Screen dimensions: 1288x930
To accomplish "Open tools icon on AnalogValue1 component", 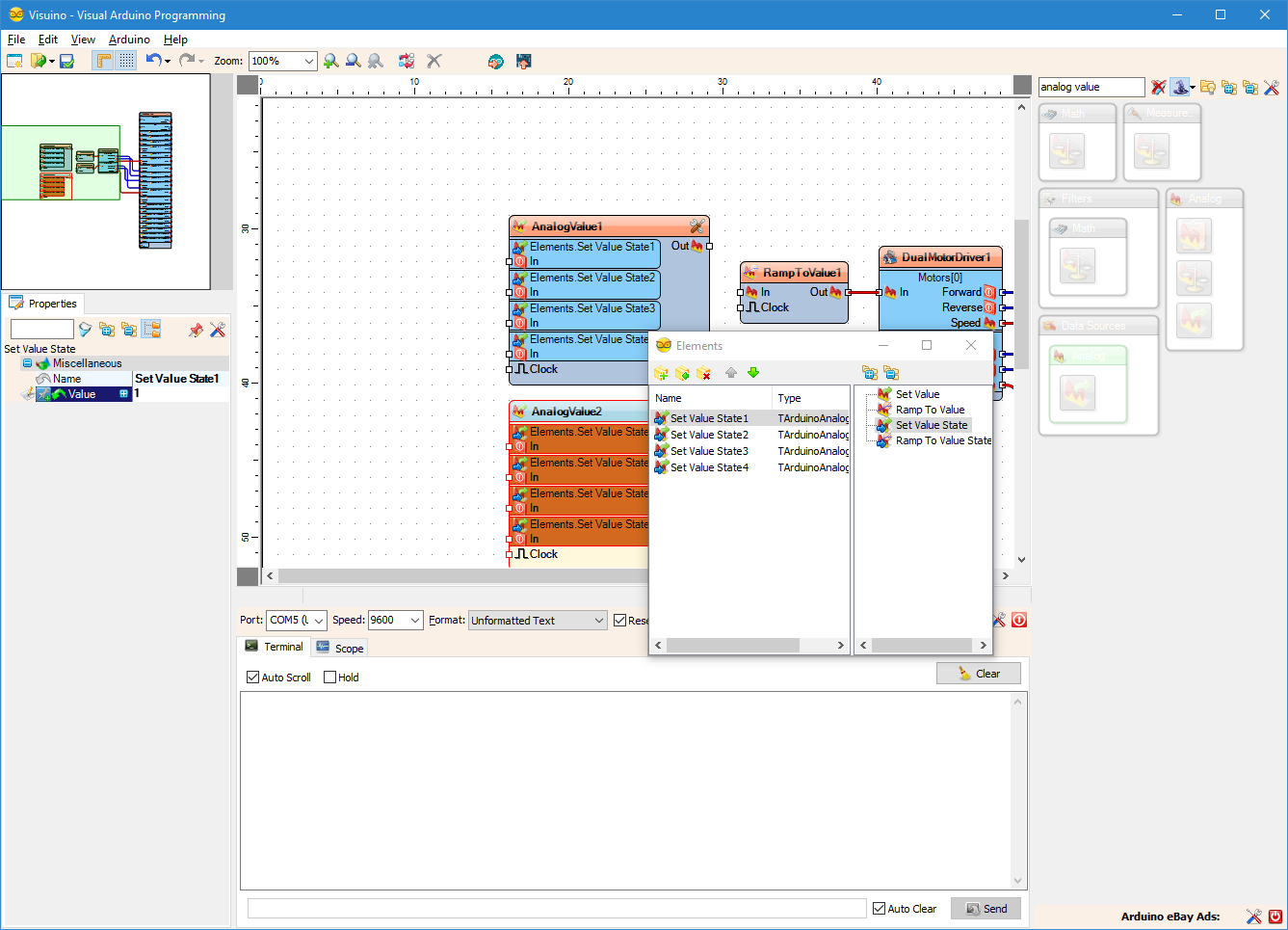I will [x=697, y=226].
